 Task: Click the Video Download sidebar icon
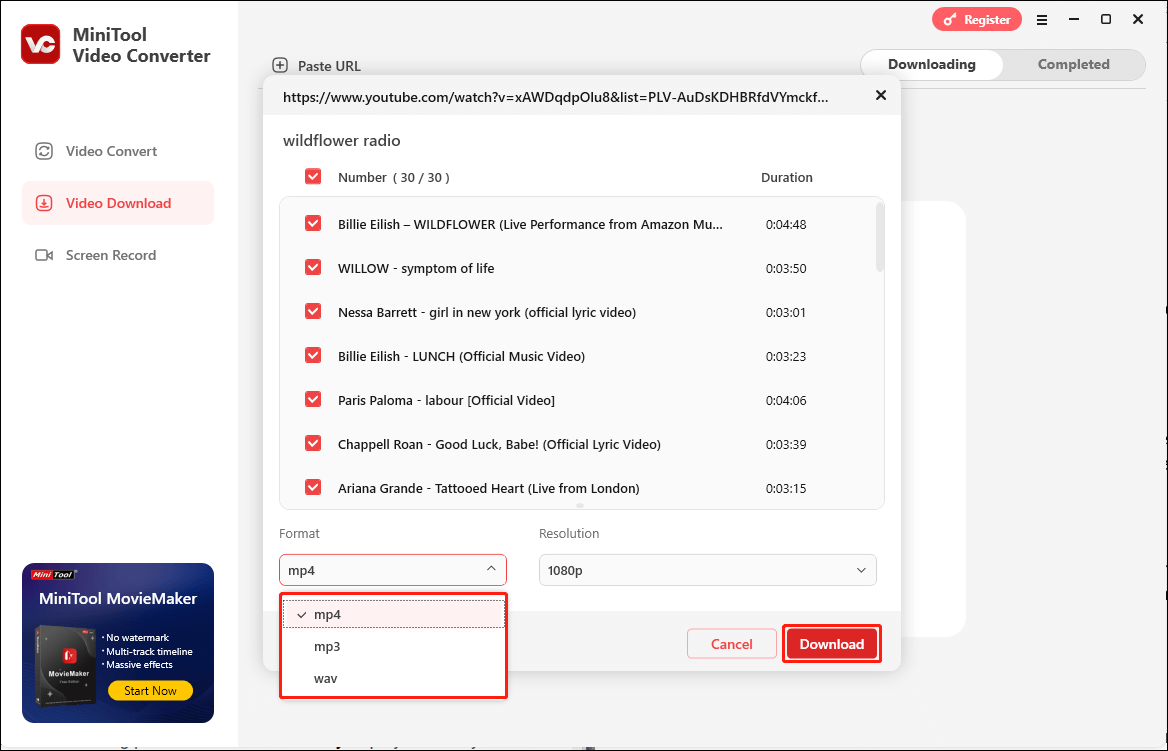[44, 203]
